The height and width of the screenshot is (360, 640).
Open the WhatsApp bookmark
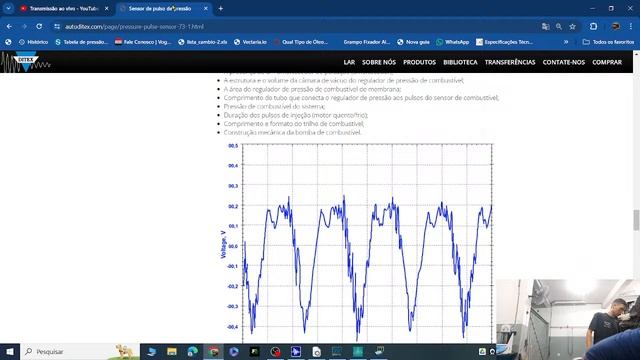click(x=453, y=42)
